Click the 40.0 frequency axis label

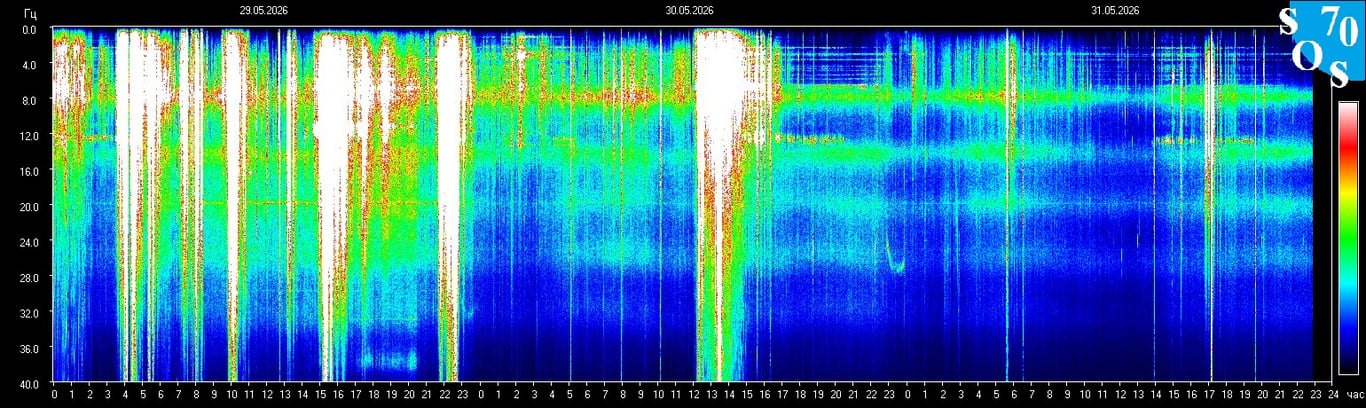[x=29, y=383]
